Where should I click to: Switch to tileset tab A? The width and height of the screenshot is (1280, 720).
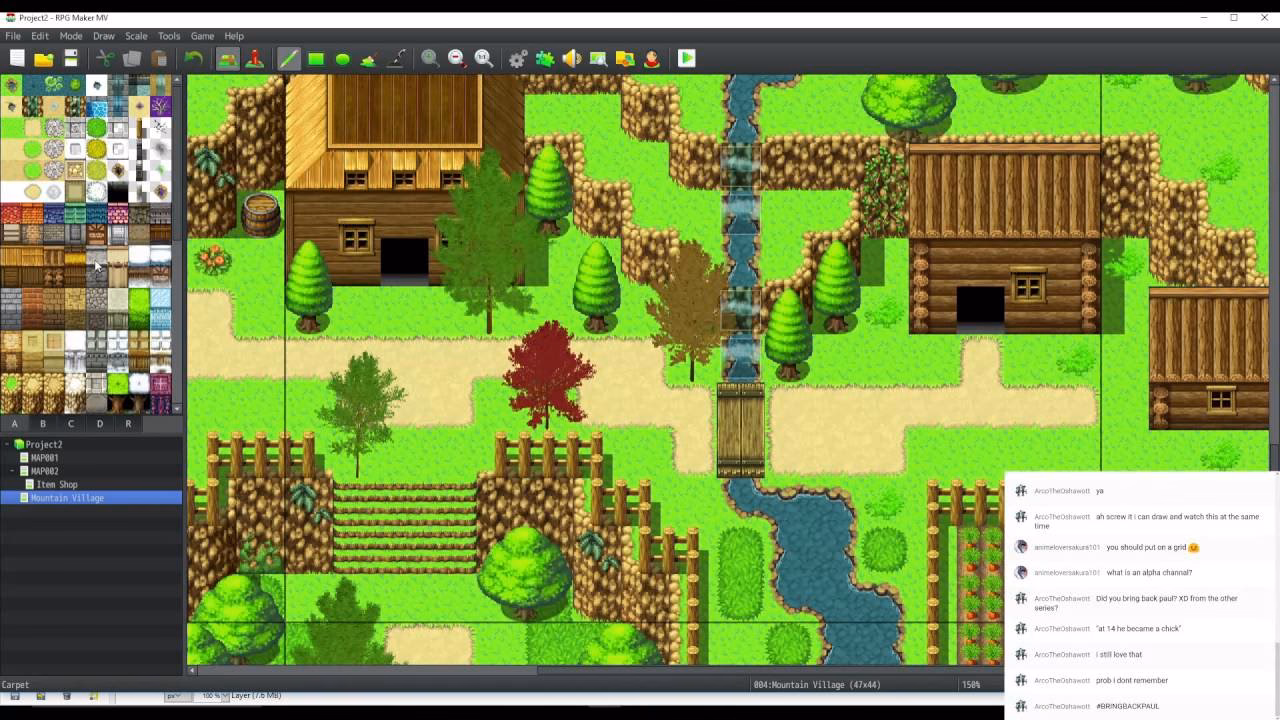click(15, 424)
